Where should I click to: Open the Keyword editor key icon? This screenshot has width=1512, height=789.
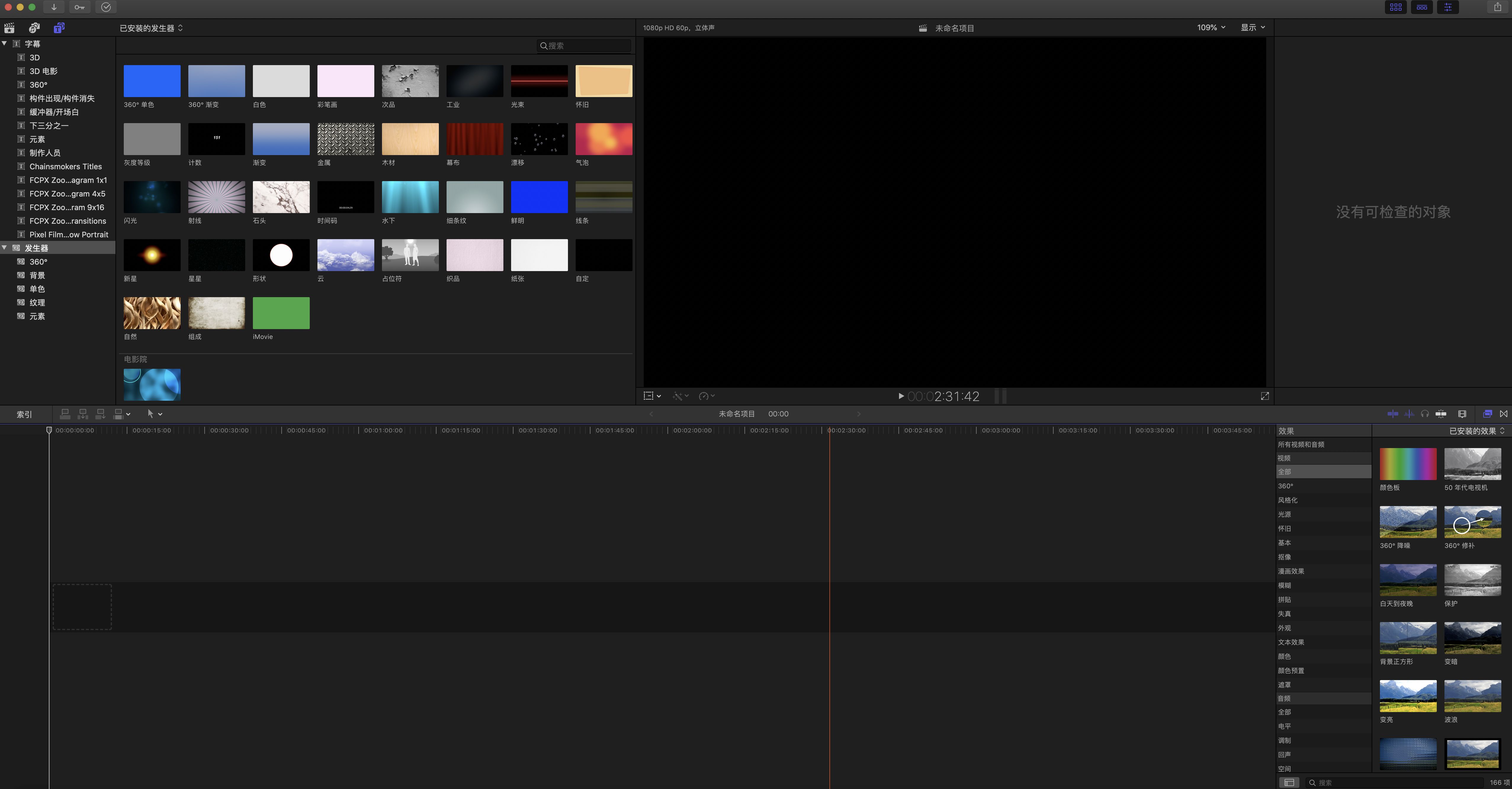tap(79, 7)
